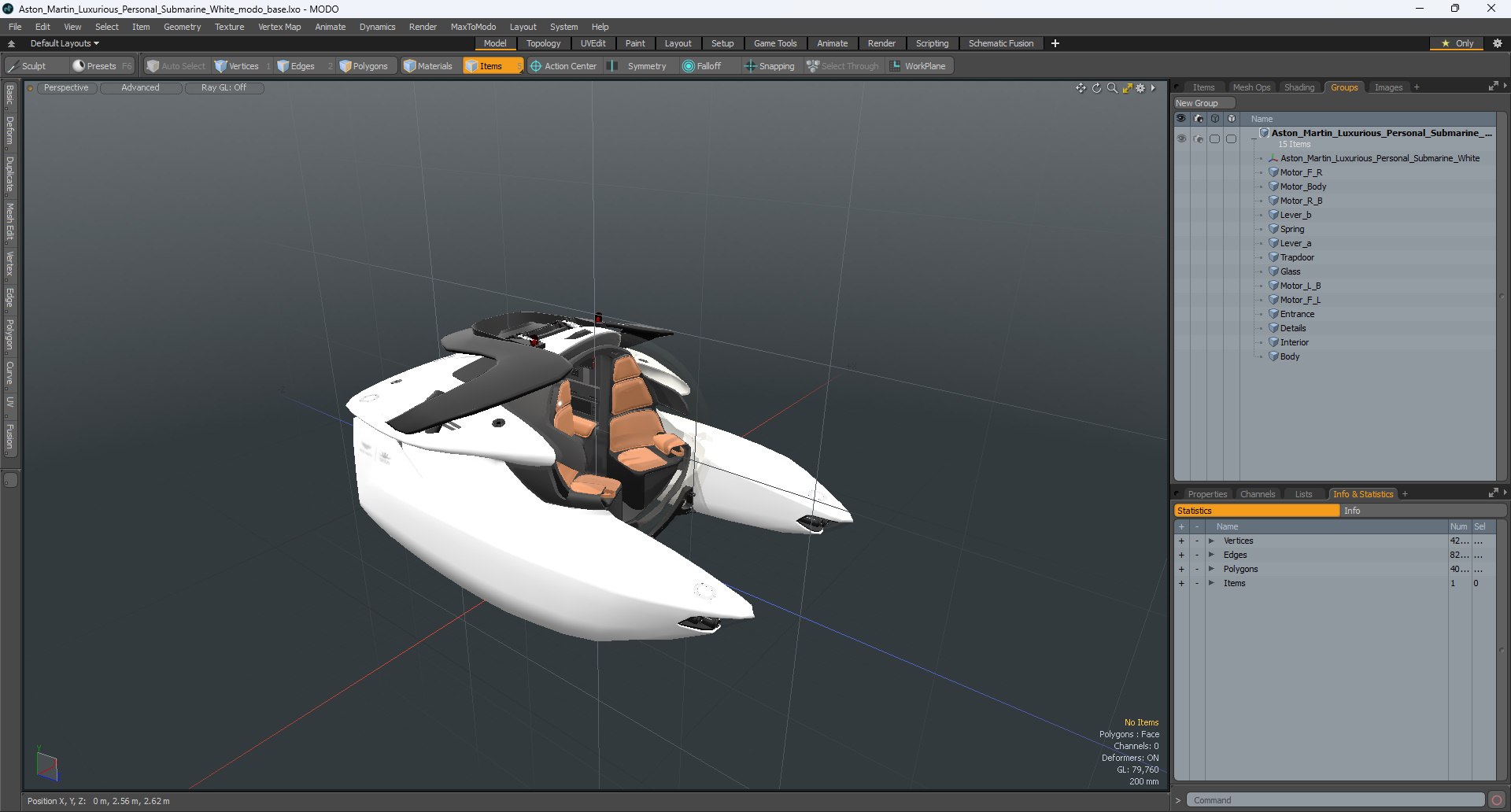1511x812 pixels.
Task: Click the Add (+) icon for Vertices statistics
Action: 1181,541
